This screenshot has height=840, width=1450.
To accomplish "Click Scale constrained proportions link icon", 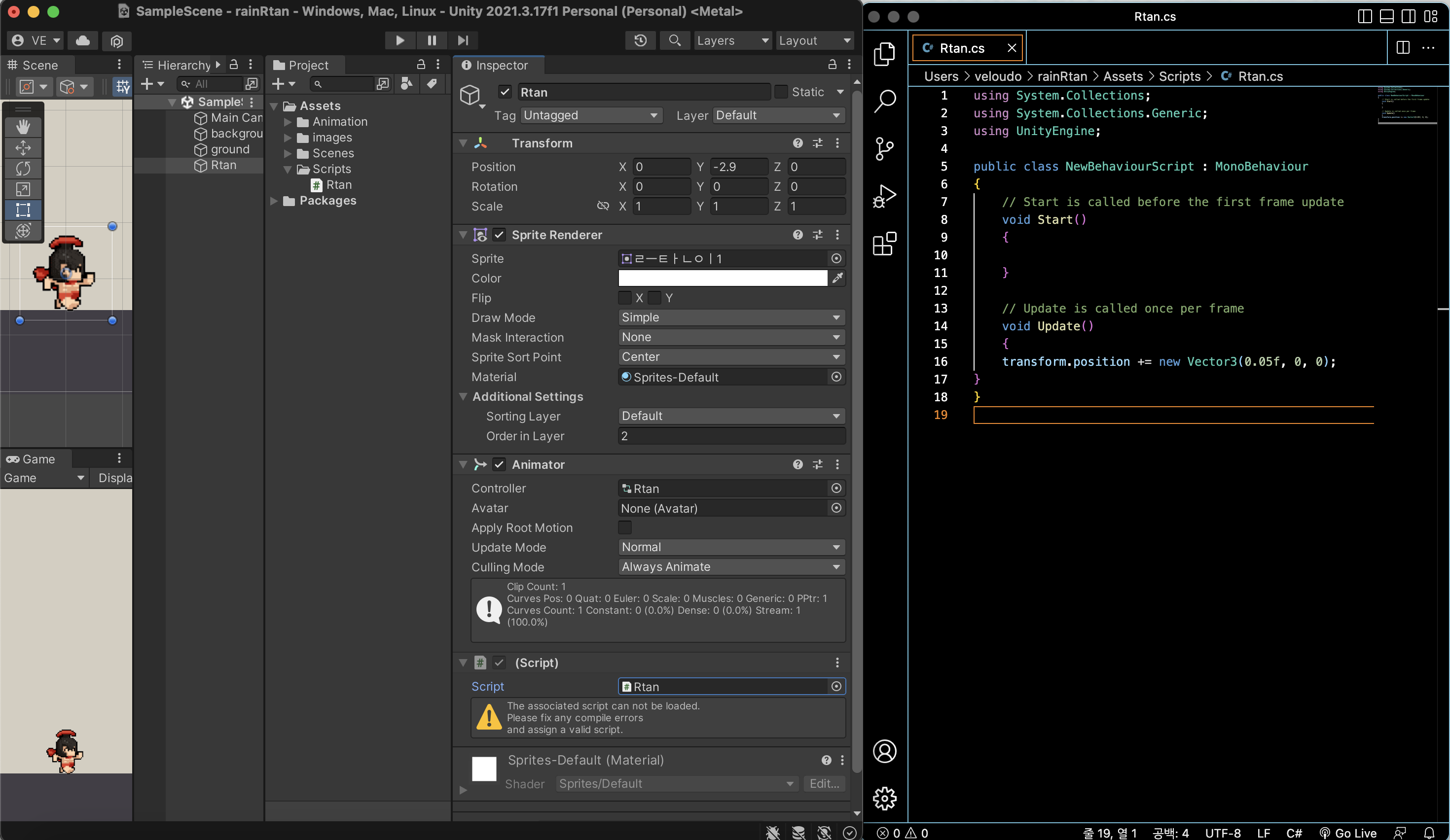I will 603,206.
